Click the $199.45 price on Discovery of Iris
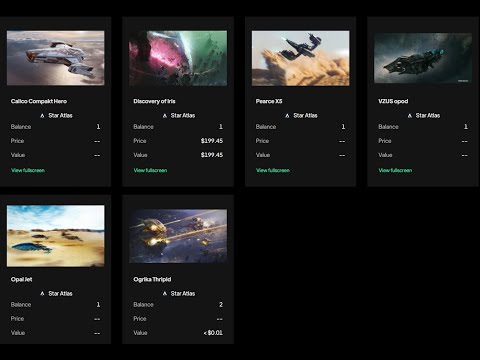 212,141
